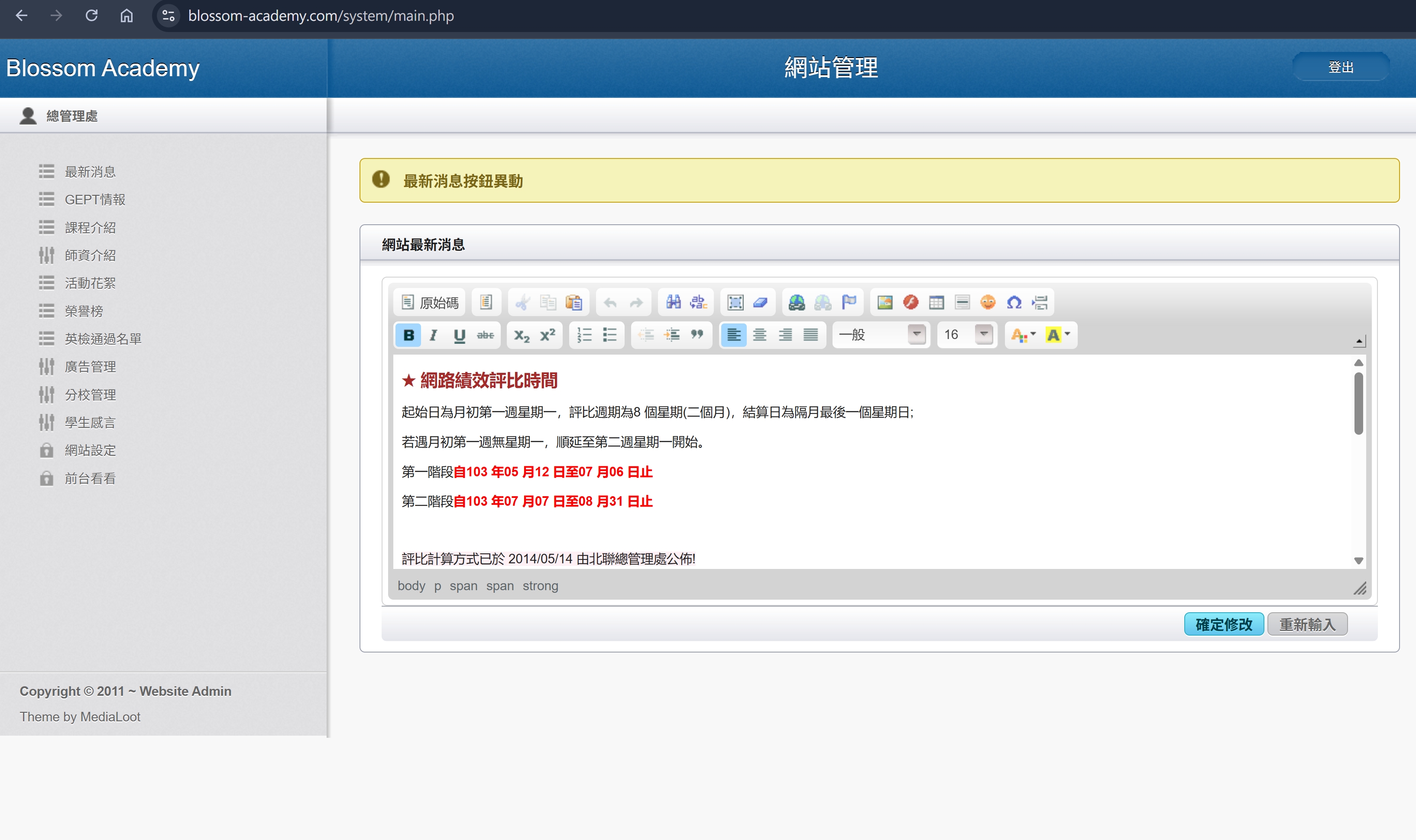Open the 一般 paragraph format dropdown
The image size is (1416, 840).
pyautogui.click(x=881, y=335)
